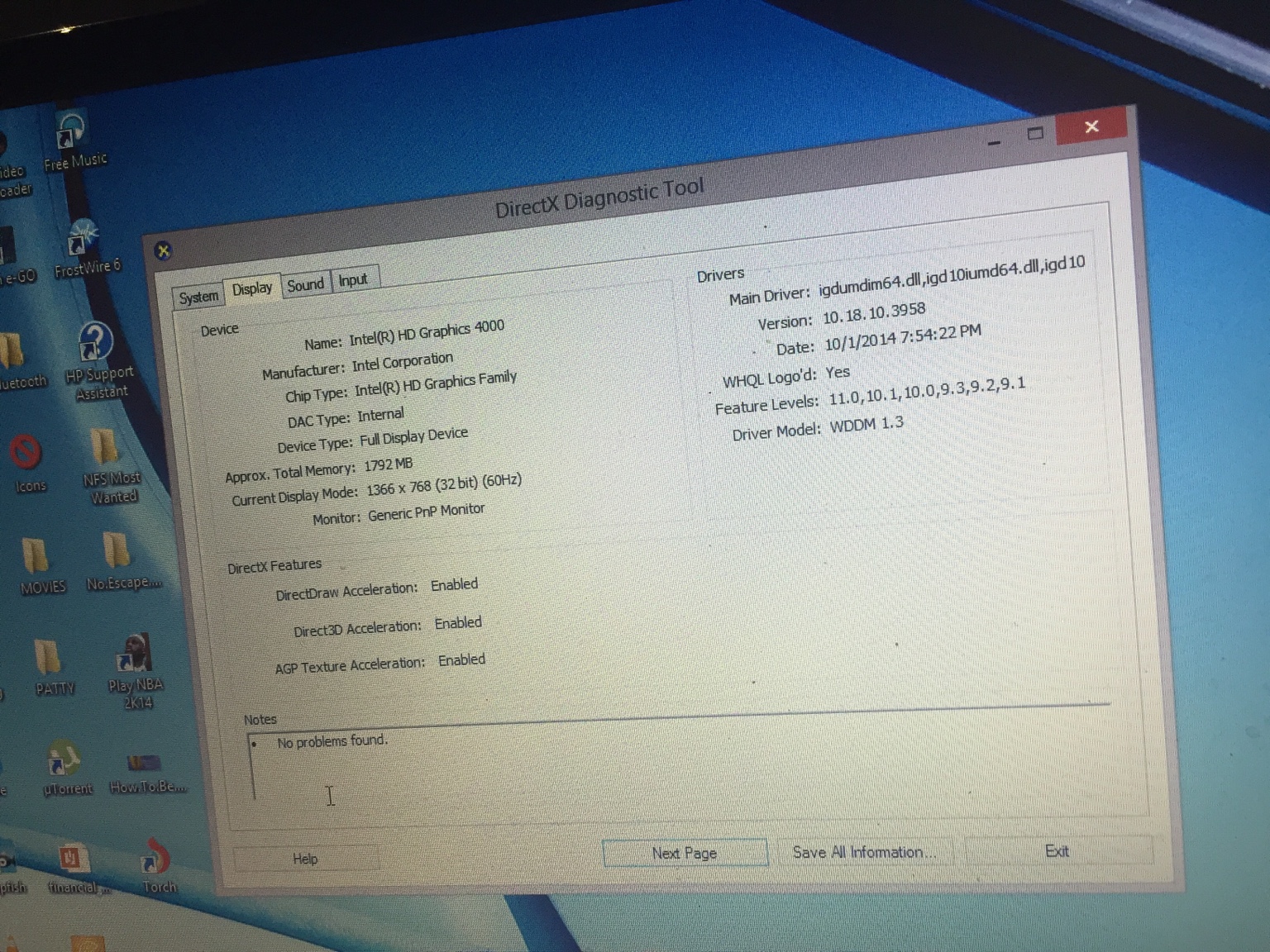Click the "1792 MB" memory value
The height and width of the screenshot is (952, 1270).
point(389,464)
